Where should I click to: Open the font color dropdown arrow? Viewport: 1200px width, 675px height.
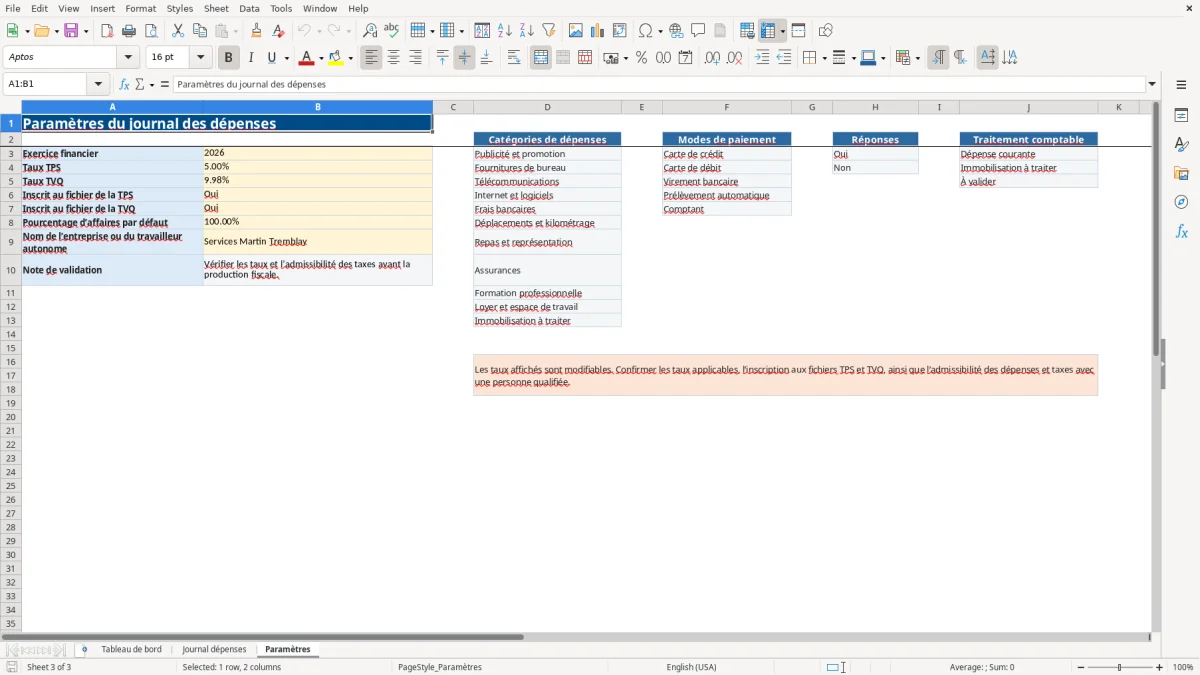pyautogui.click(x=321, y=58)
